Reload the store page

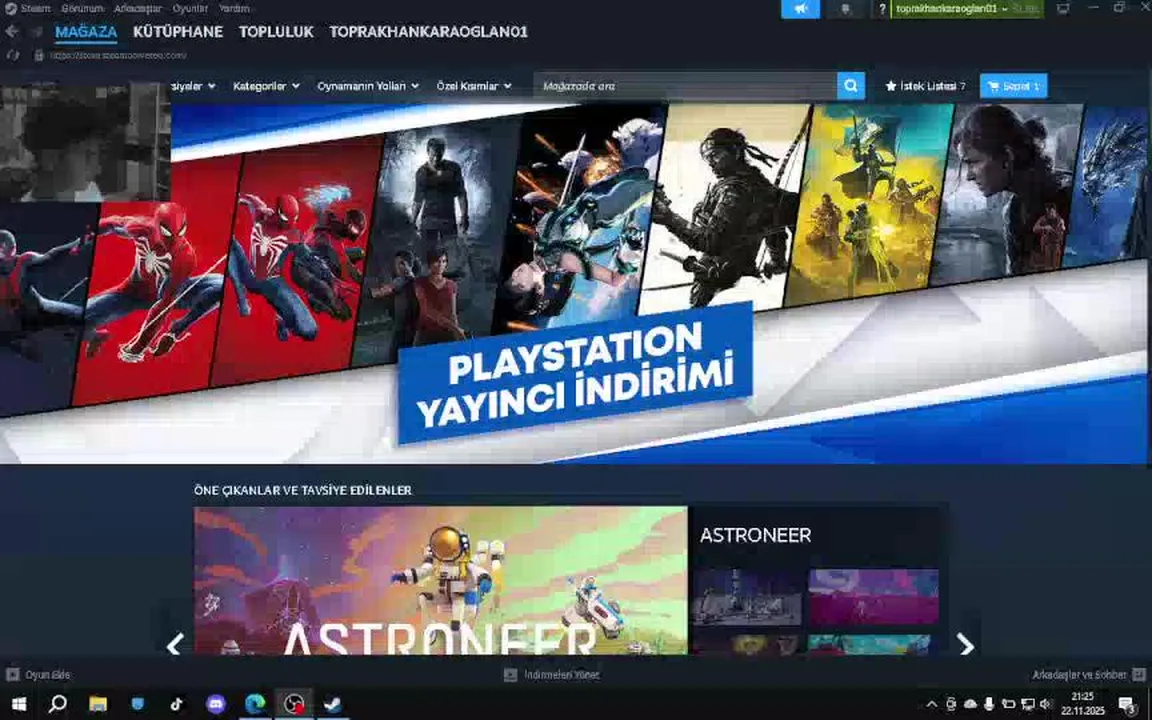tap(12, 55)
